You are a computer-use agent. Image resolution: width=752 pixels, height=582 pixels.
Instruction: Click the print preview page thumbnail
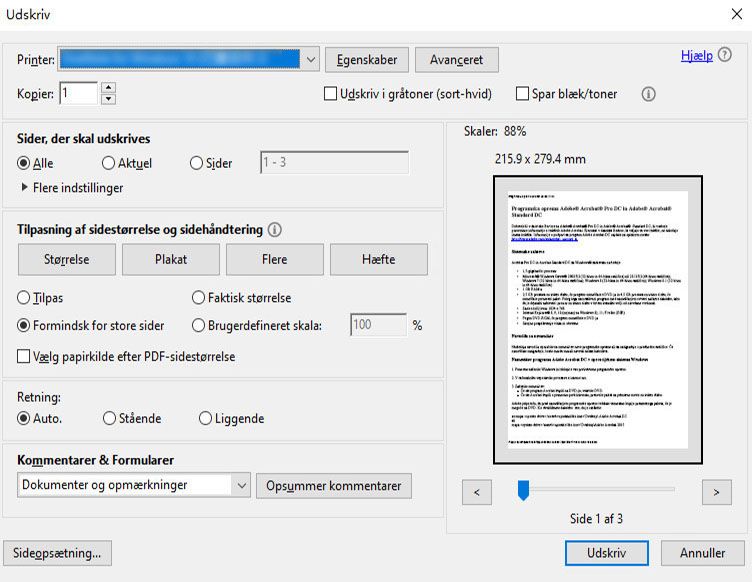(598, 320)
